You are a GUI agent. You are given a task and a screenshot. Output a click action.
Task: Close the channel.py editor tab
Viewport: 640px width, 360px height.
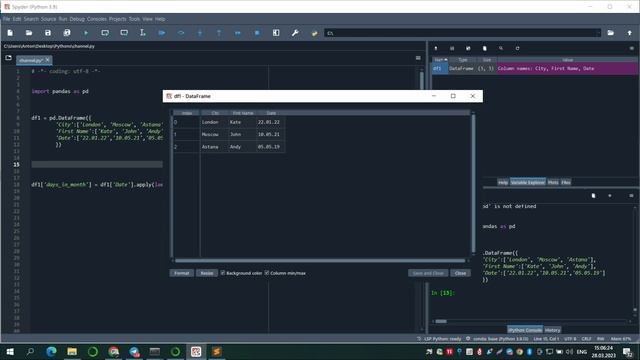(x=47, y=60)
